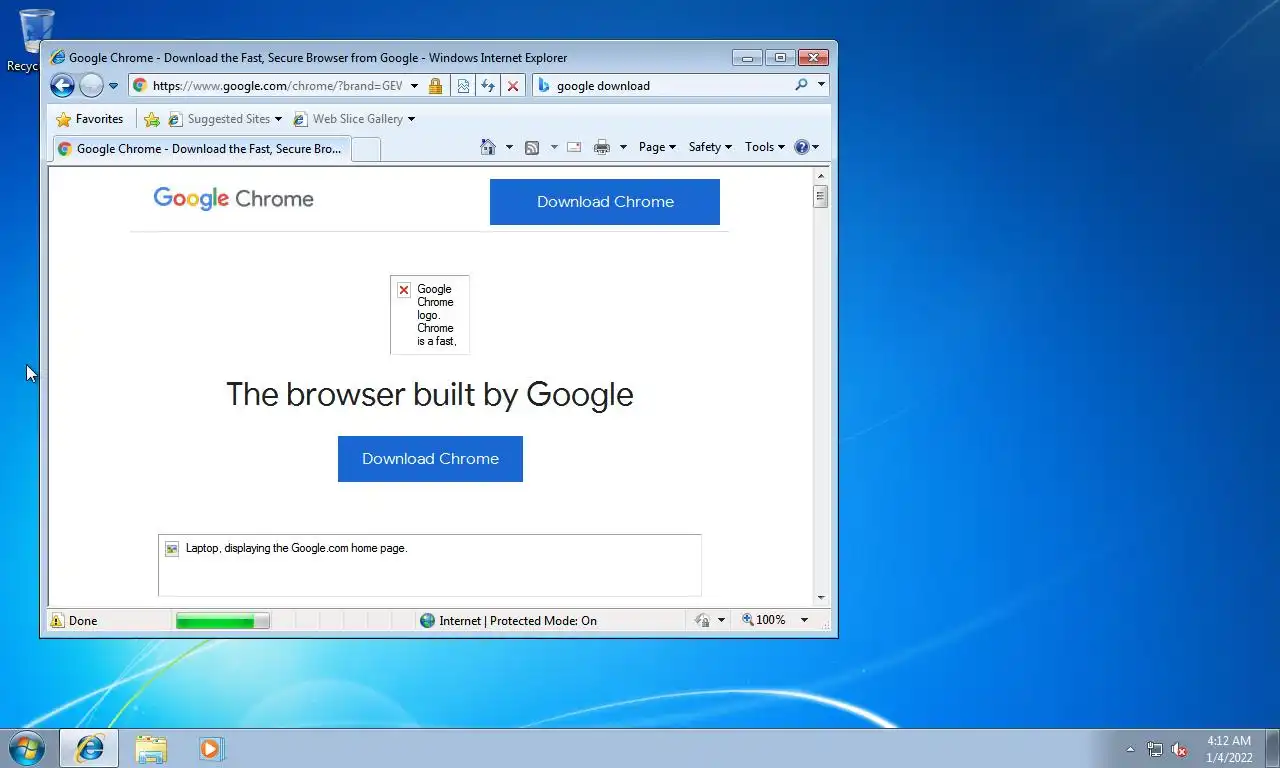Expand the zoom level dropdown arrow
Screen dimensions: 1280x768
click(x=804, y=620)
